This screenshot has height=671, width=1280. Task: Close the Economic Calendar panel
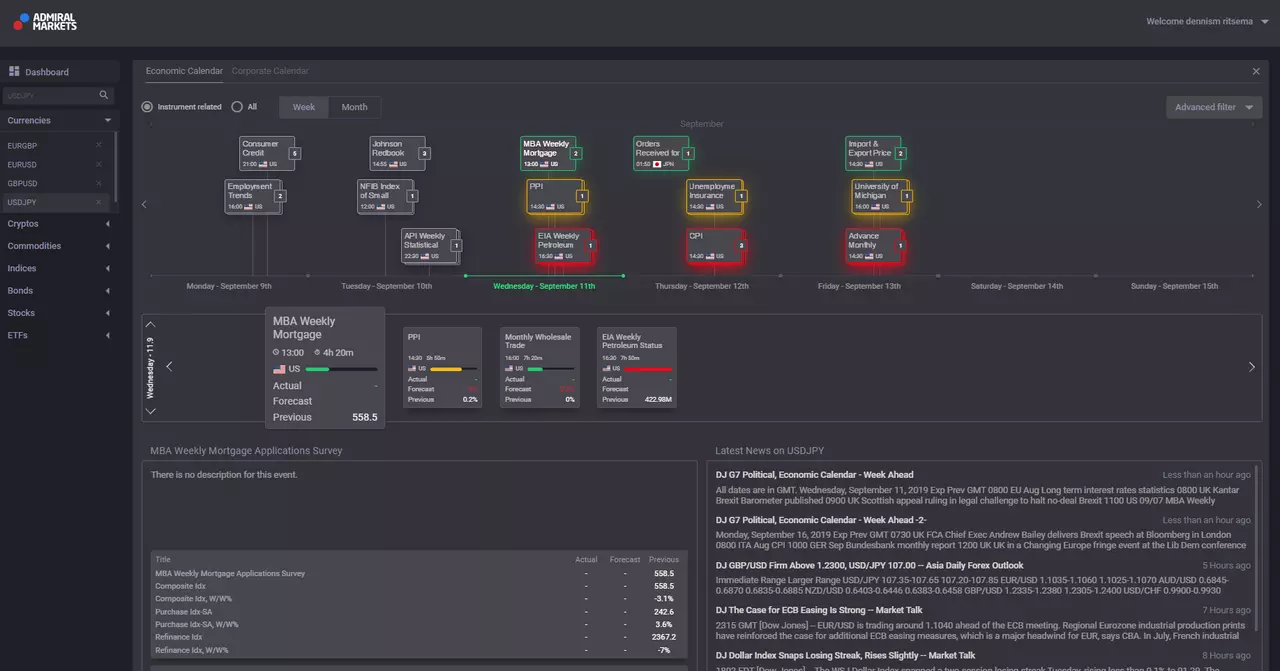point(1256,71)
